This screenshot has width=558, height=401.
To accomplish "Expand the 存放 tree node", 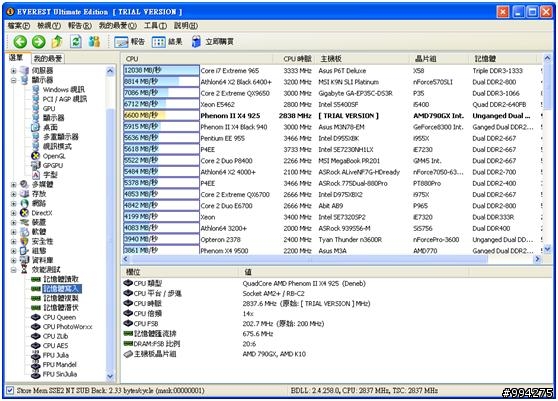I will 14,194.
